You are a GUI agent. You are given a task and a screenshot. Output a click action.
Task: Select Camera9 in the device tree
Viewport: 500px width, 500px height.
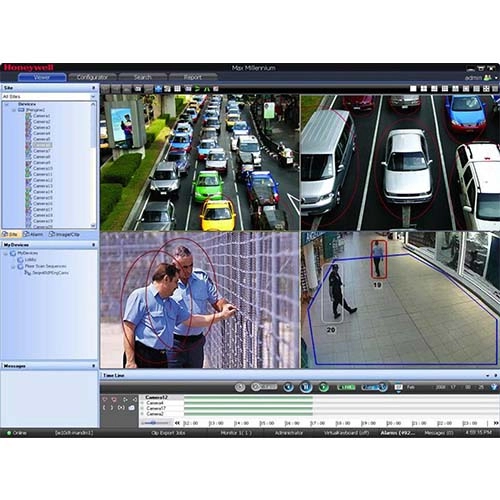(42, 163)
